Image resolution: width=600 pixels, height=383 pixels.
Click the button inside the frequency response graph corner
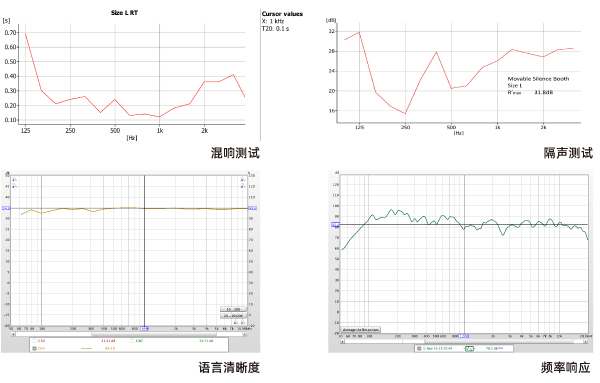(x=361, y=329)
